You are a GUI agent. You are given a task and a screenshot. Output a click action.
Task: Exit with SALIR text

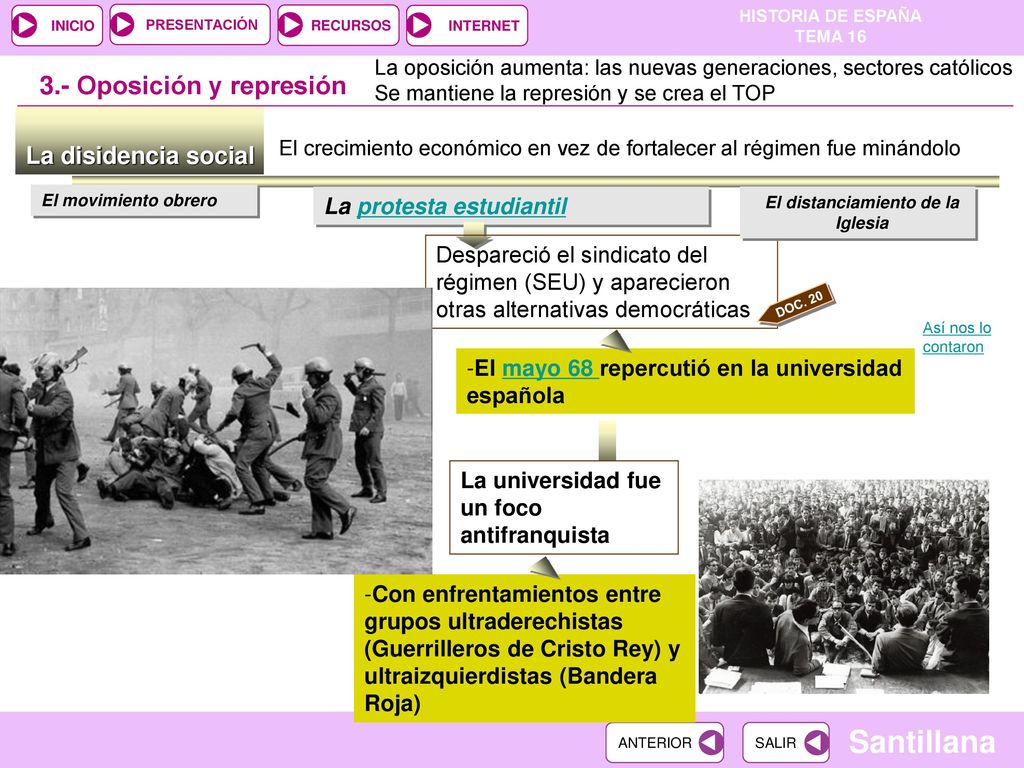point(775,743)
